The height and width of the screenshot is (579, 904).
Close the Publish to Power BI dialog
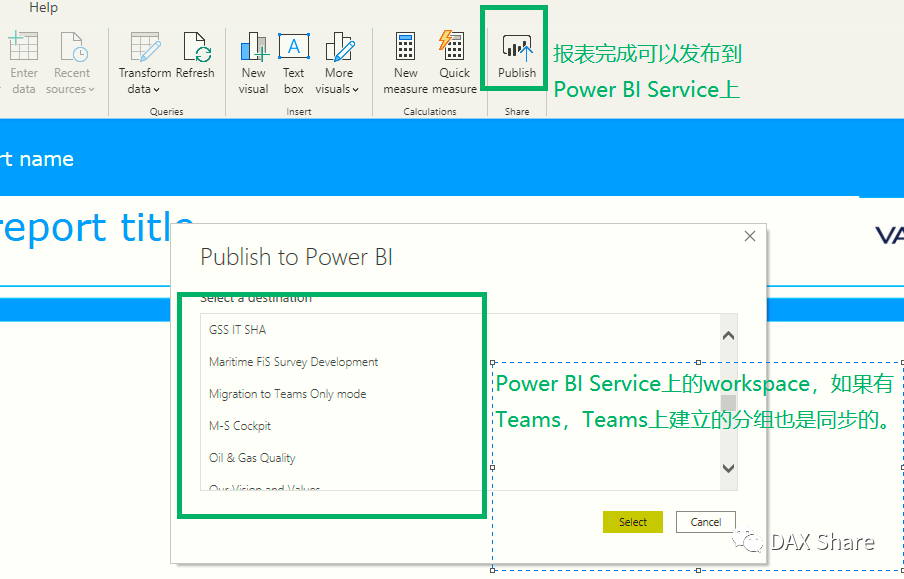749,236
